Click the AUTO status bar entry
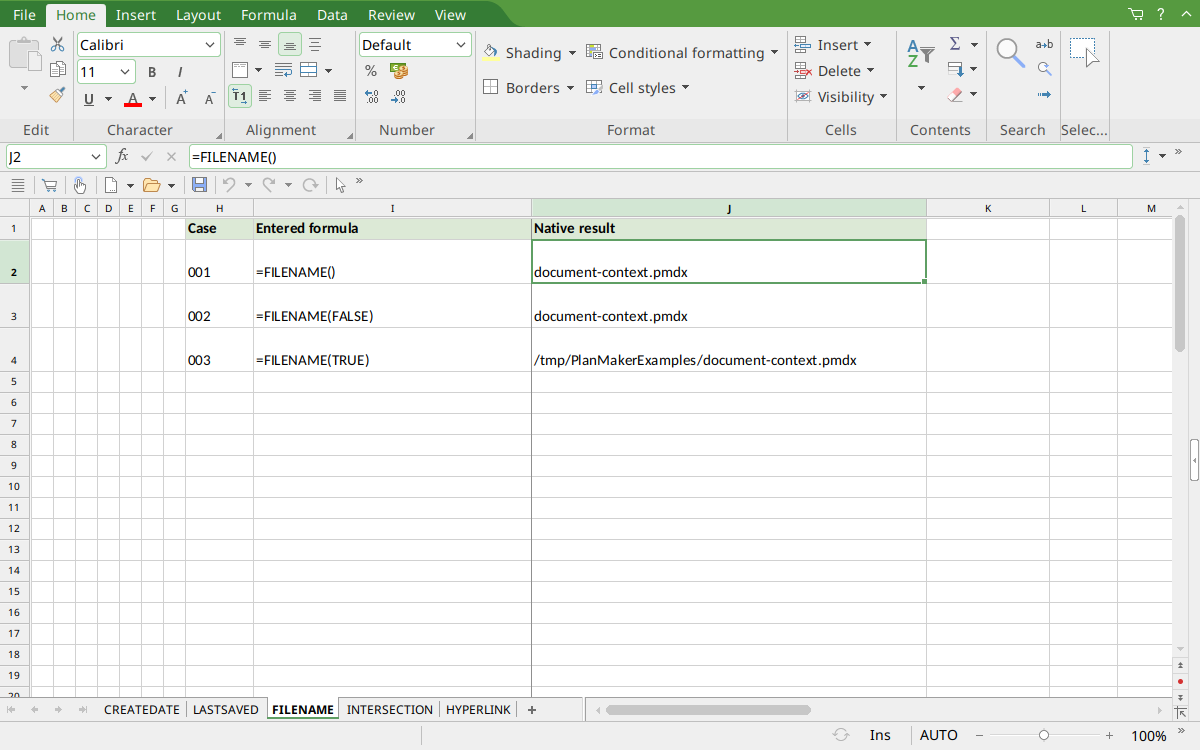The width and height of the screenshot is (1200, 750). pyautogui.click(x=938, y=735)
